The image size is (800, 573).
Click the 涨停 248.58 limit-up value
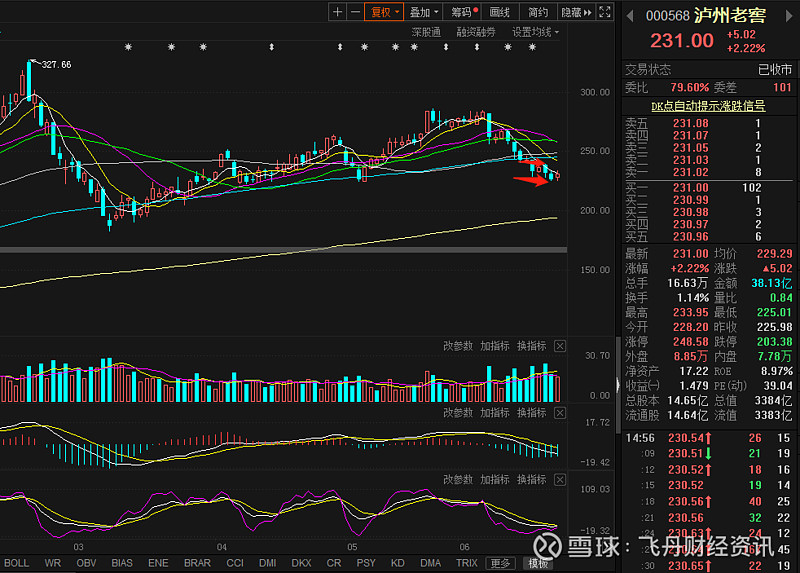[x=690, y=341]
